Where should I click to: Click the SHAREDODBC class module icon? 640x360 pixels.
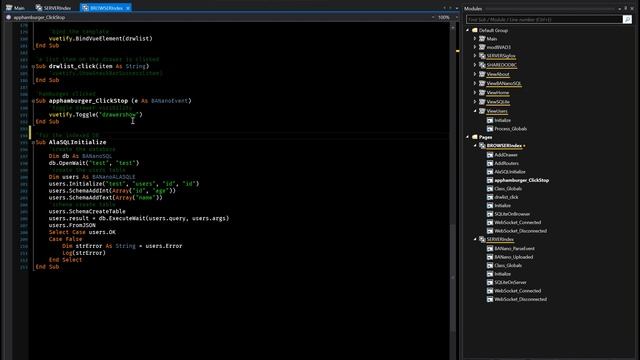[x=482, y=64]
